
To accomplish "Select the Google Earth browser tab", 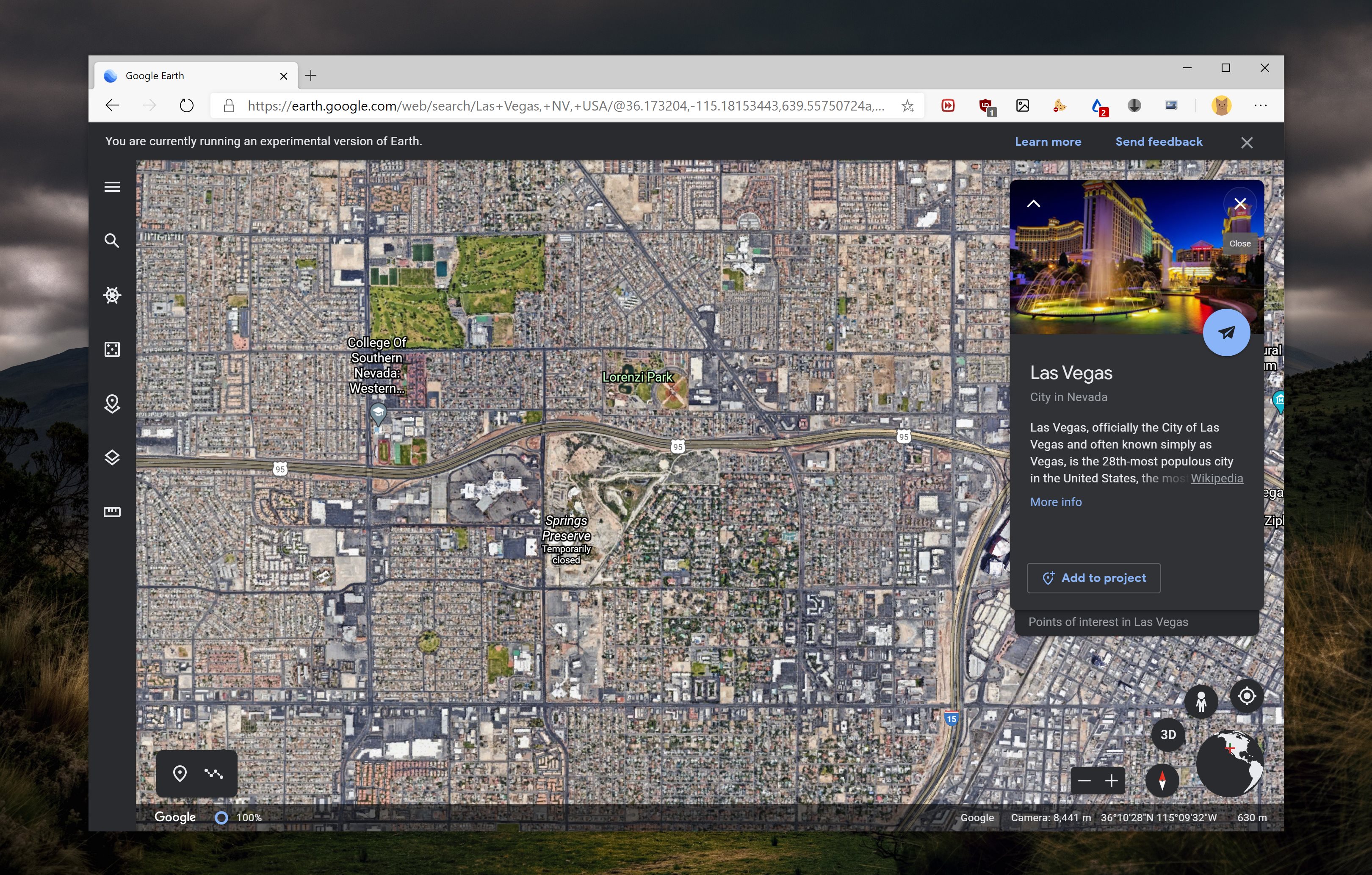I will (x=196, y=76).
